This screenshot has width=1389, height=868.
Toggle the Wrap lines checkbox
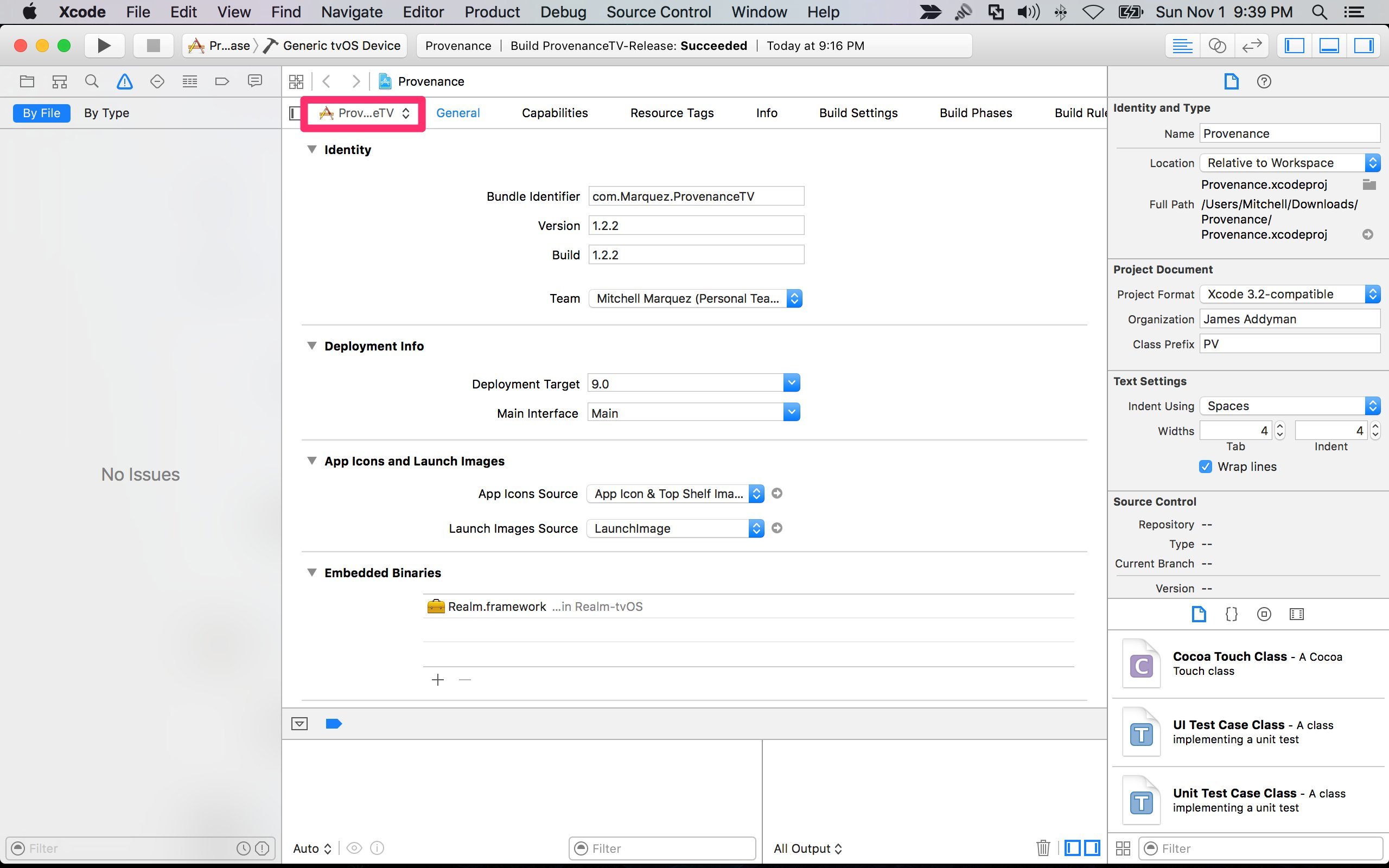click(x=1205, y=466)
